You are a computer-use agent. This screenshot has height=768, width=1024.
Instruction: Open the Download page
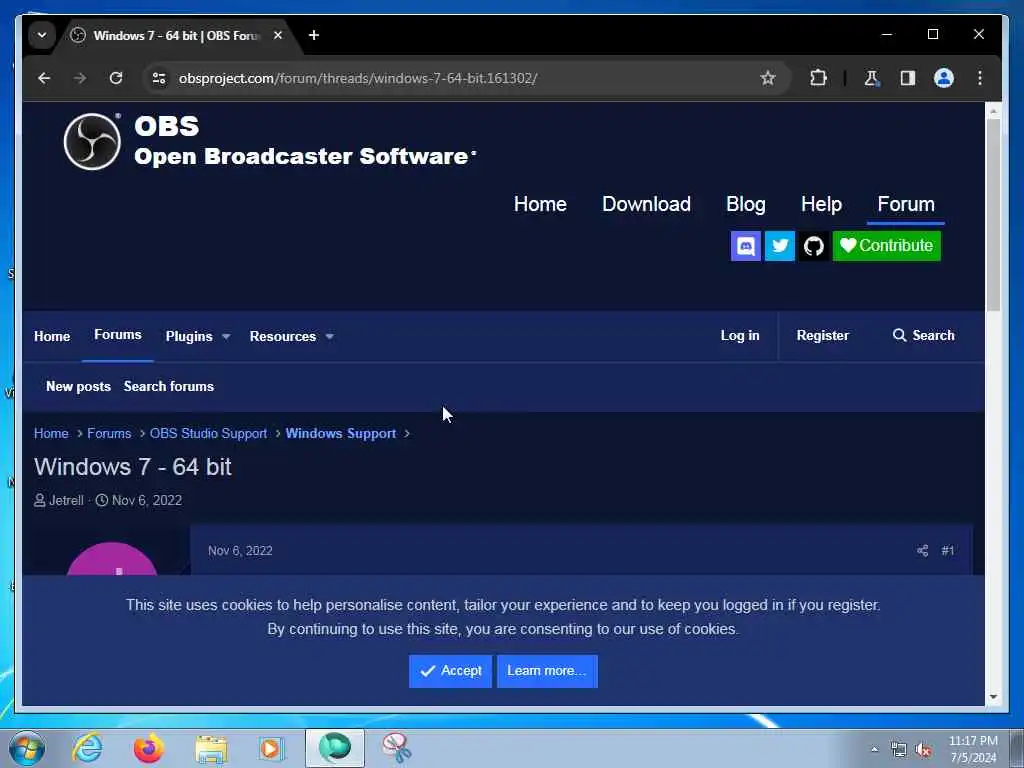point(646,204)
